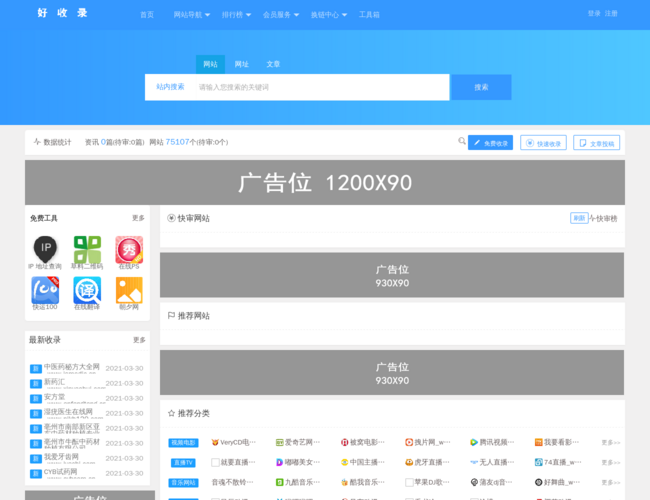Click the blue badge beside CYB试药网
Image resolution: width=650 pixels, height=500 pixels.
pyautogui.click(x=36, y=473)
